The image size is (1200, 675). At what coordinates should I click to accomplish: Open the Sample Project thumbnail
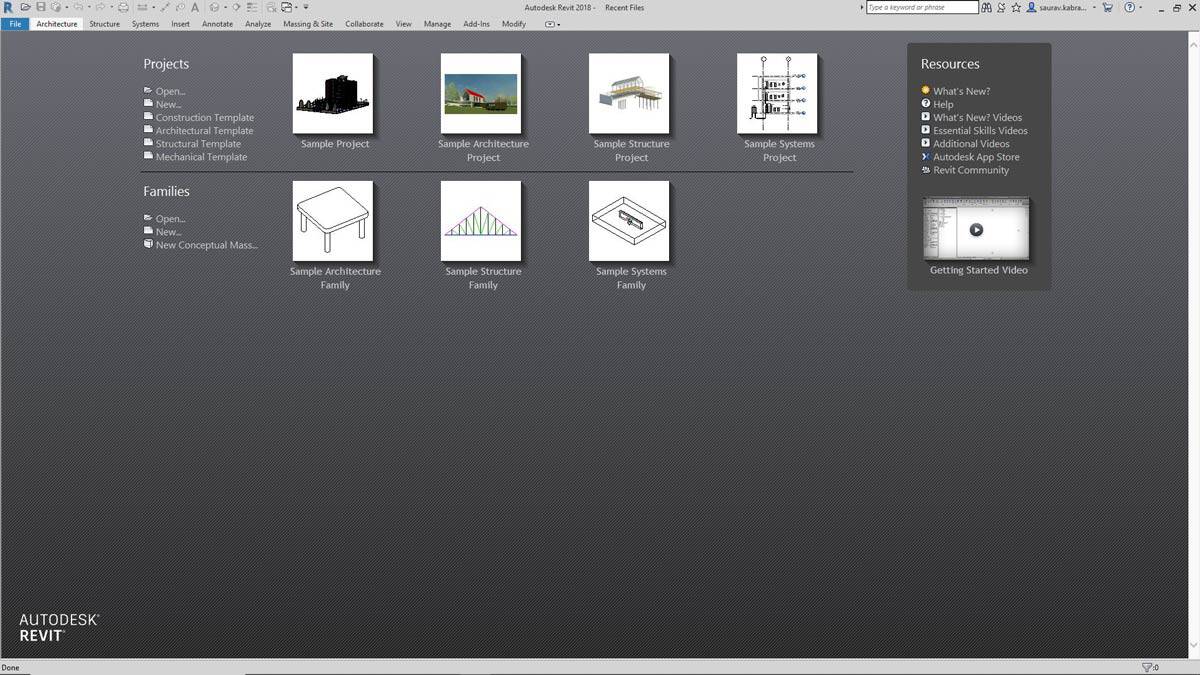(x=333, y=93)
